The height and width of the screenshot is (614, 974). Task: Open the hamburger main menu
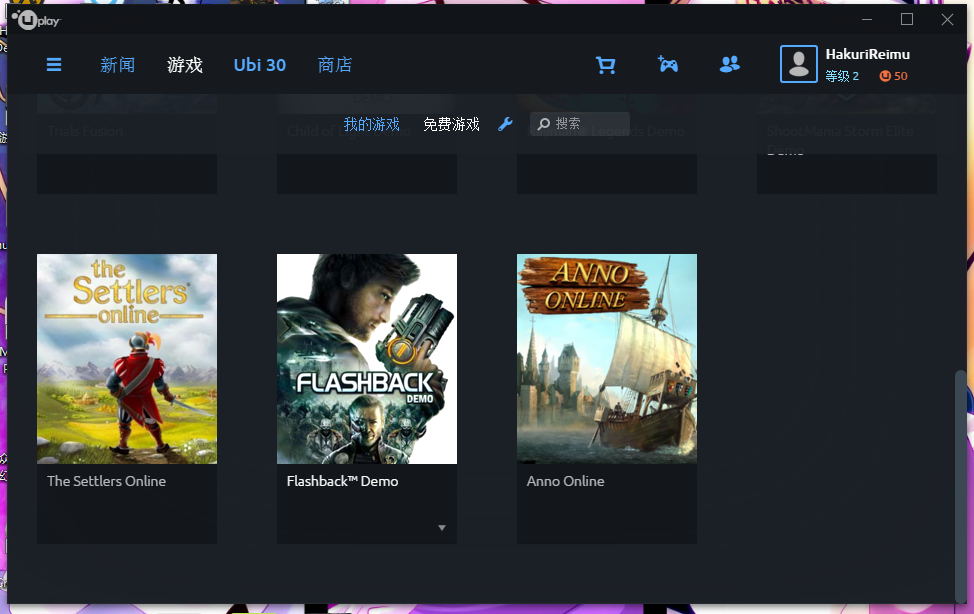click(54, 65)
